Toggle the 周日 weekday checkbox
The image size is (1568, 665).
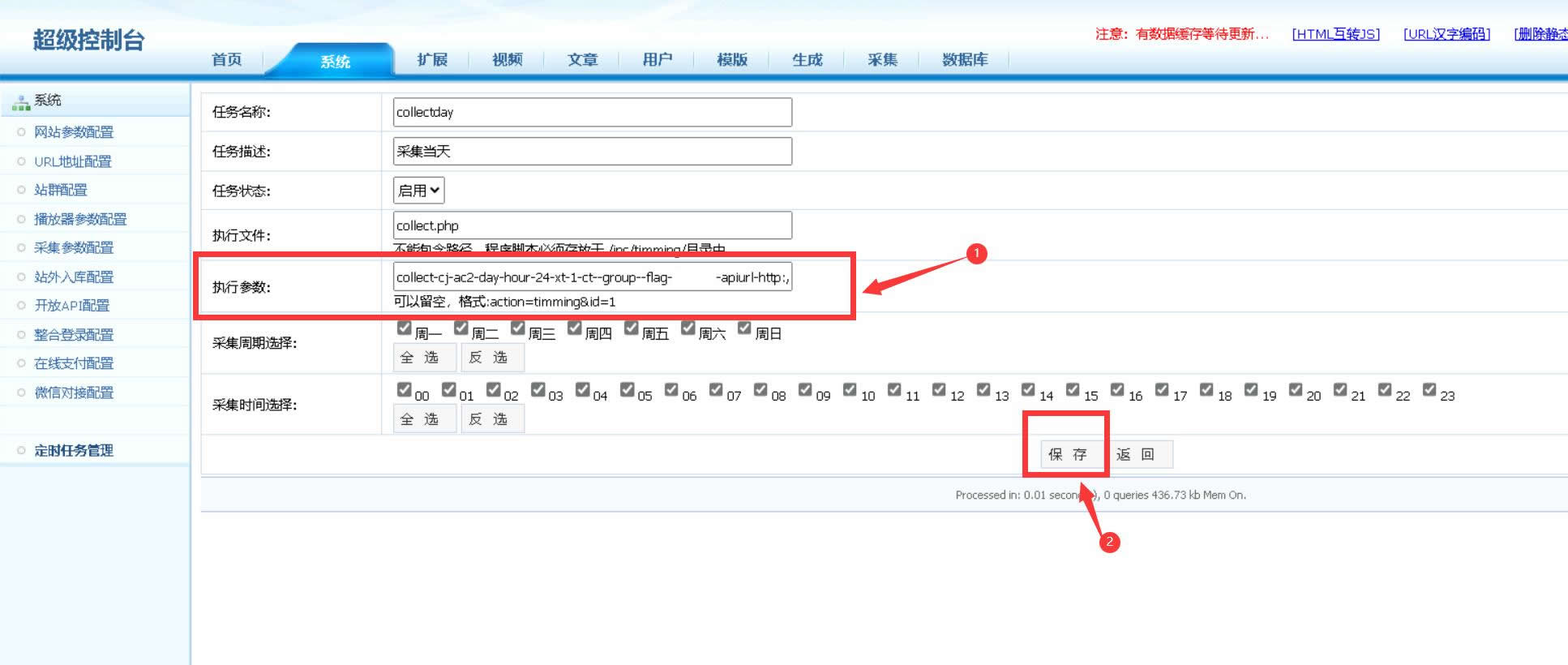(x=744, y=328)
